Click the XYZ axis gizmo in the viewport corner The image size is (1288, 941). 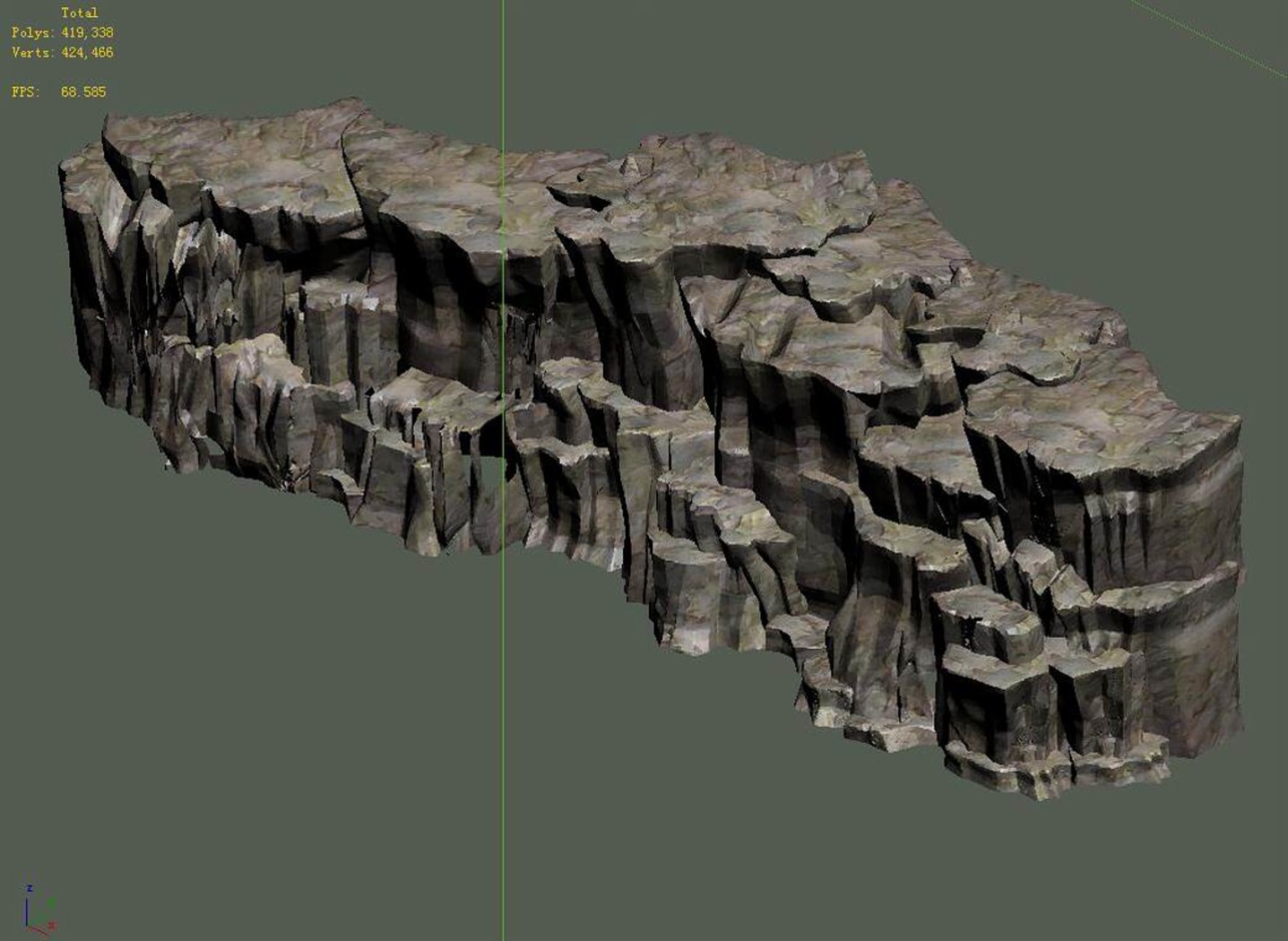pyautogui.click(x=40, y=910)
